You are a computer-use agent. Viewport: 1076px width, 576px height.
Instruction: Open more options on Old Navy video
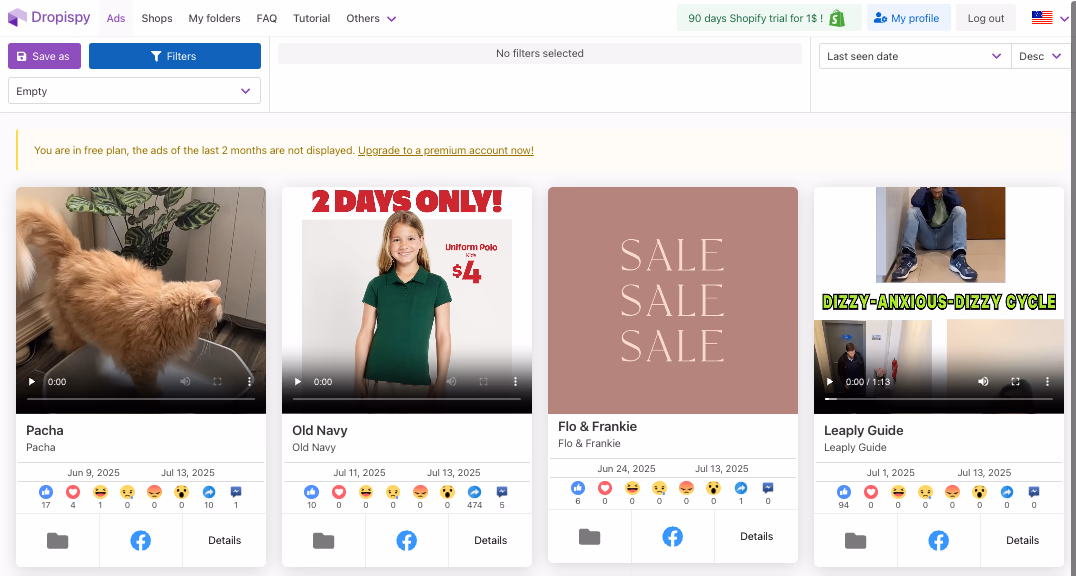click(515, 382)
